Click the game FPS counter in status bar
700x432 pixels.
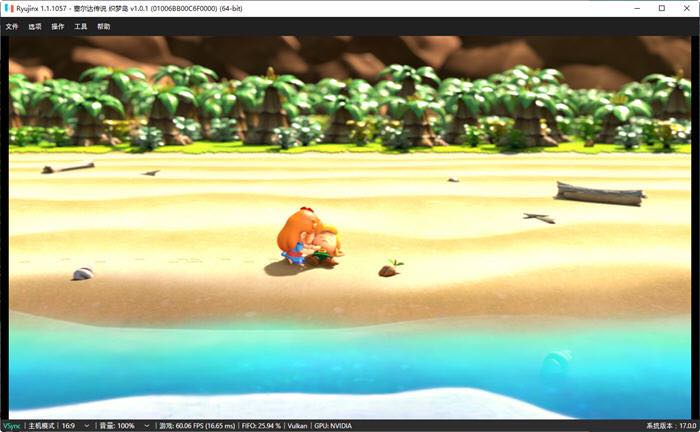pyautogui.click(x=196, y=425)
